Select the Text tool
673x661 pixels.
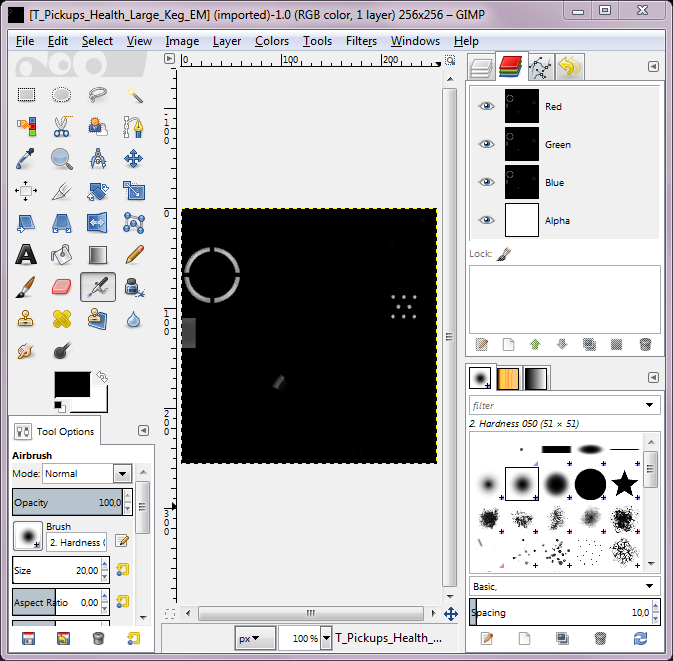26,255
